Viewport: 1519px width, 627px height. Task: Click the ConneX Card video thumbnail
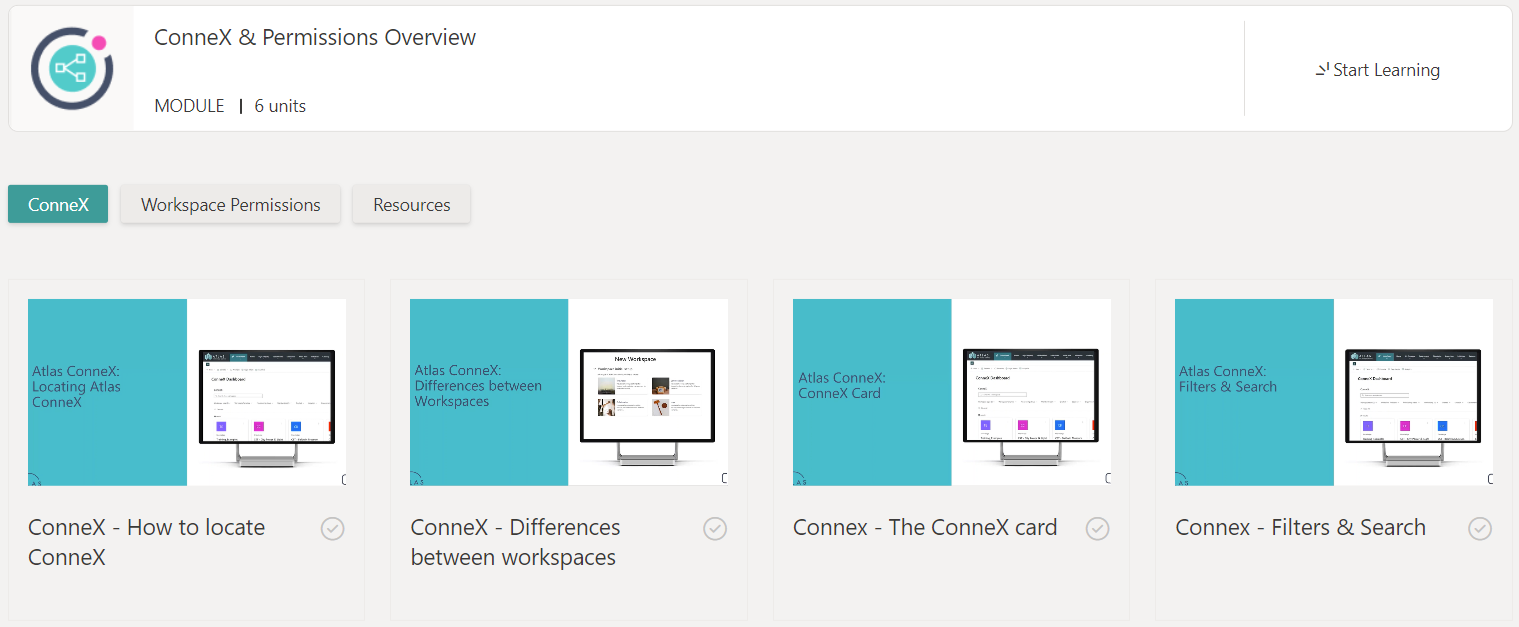coord(952,392)
